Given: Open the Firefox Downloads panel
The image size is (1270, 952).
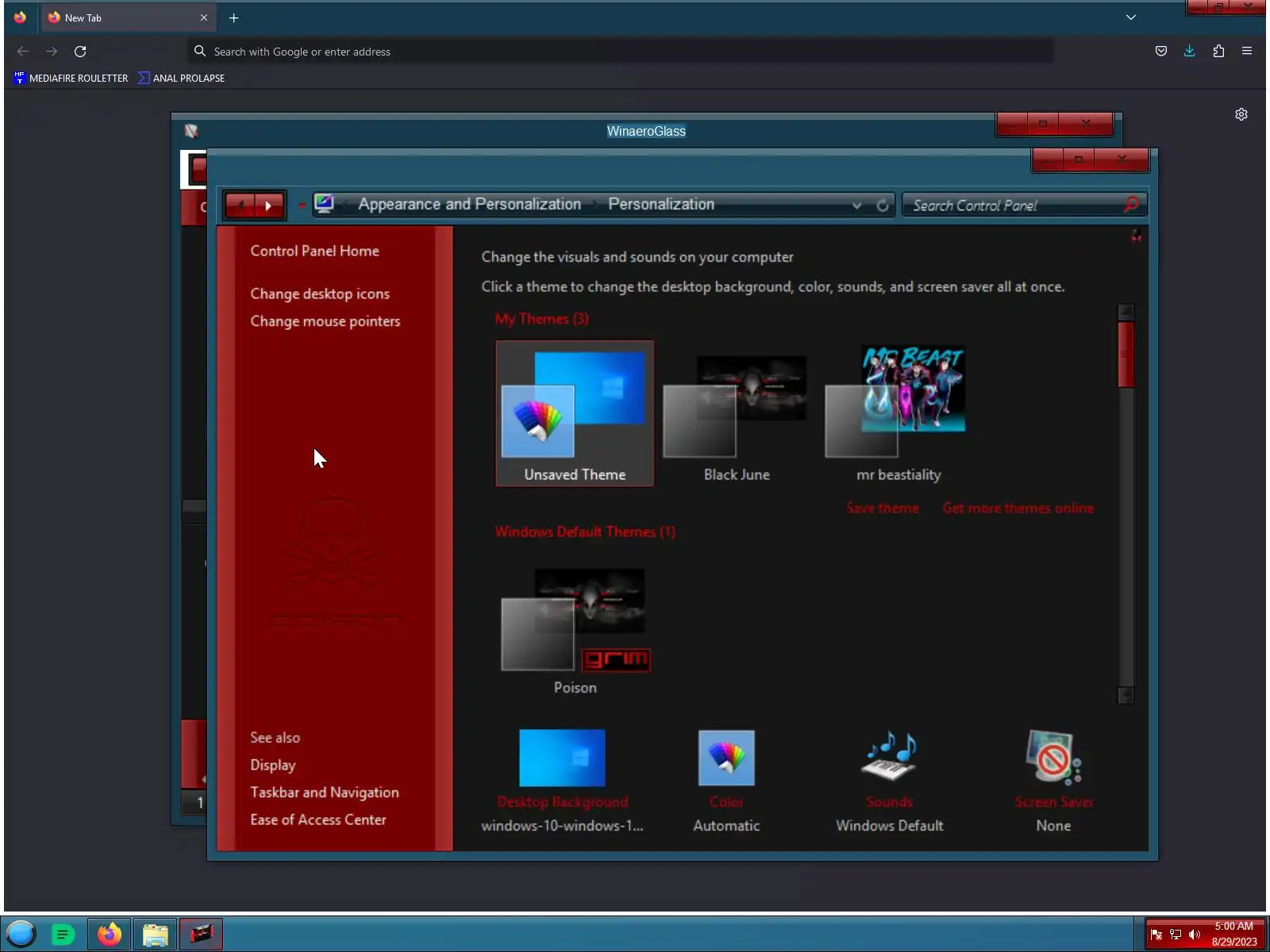Looking at the screenshot, I should pos(1190,52).
